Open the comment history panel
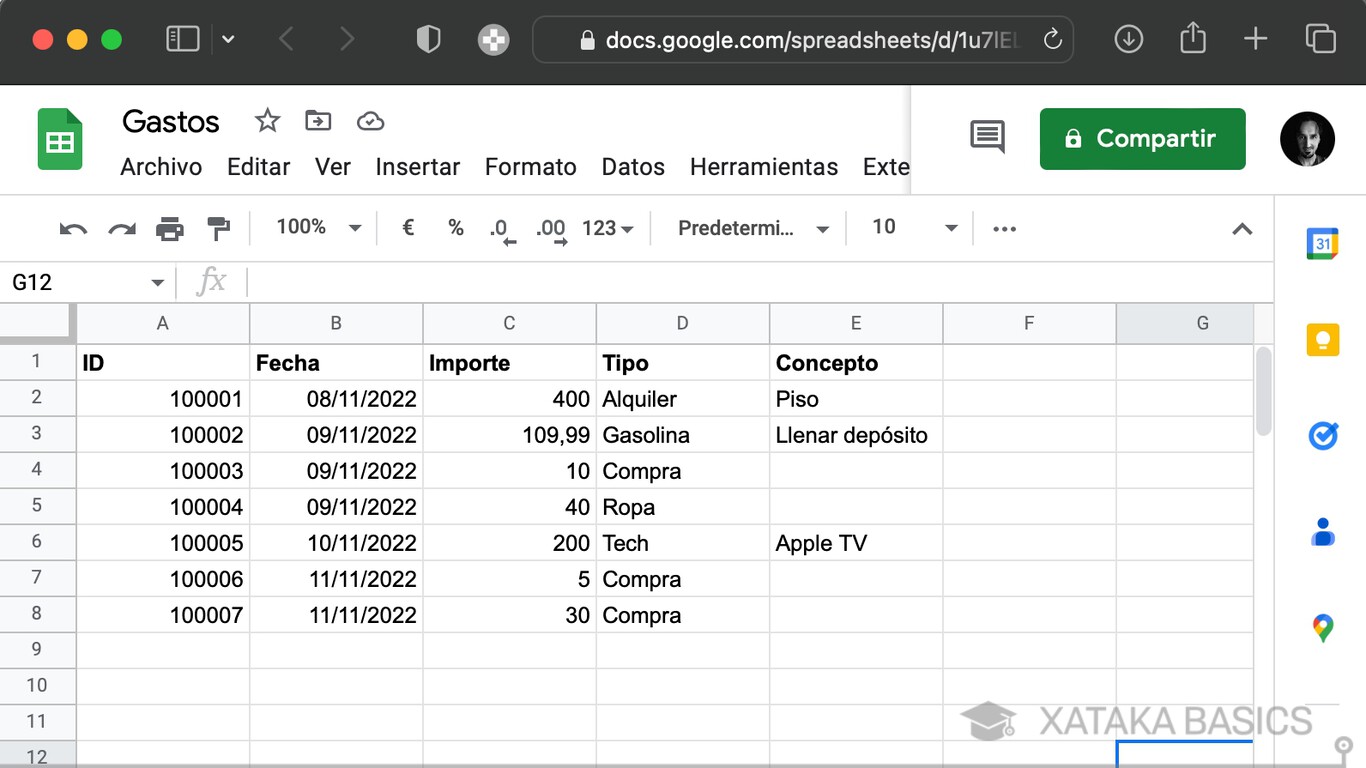 pos(986,138)
